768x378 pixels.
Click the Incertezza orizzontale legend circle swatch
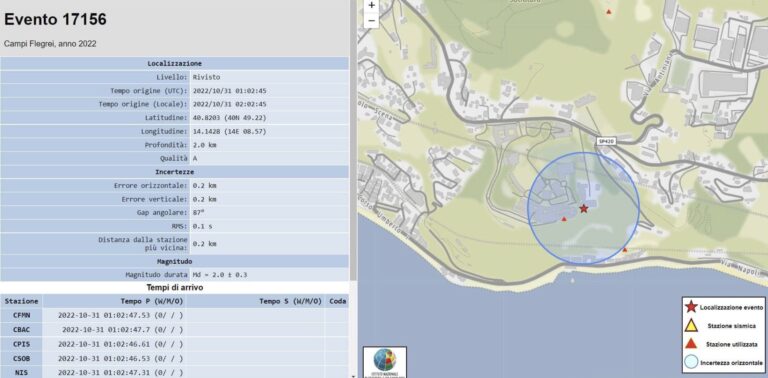click(x=691, y=362)
